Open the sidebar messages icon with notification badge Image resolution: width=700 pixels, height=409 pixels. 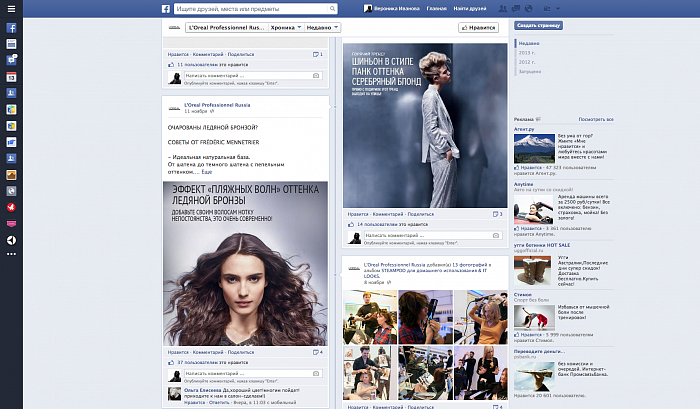[11, 60]
